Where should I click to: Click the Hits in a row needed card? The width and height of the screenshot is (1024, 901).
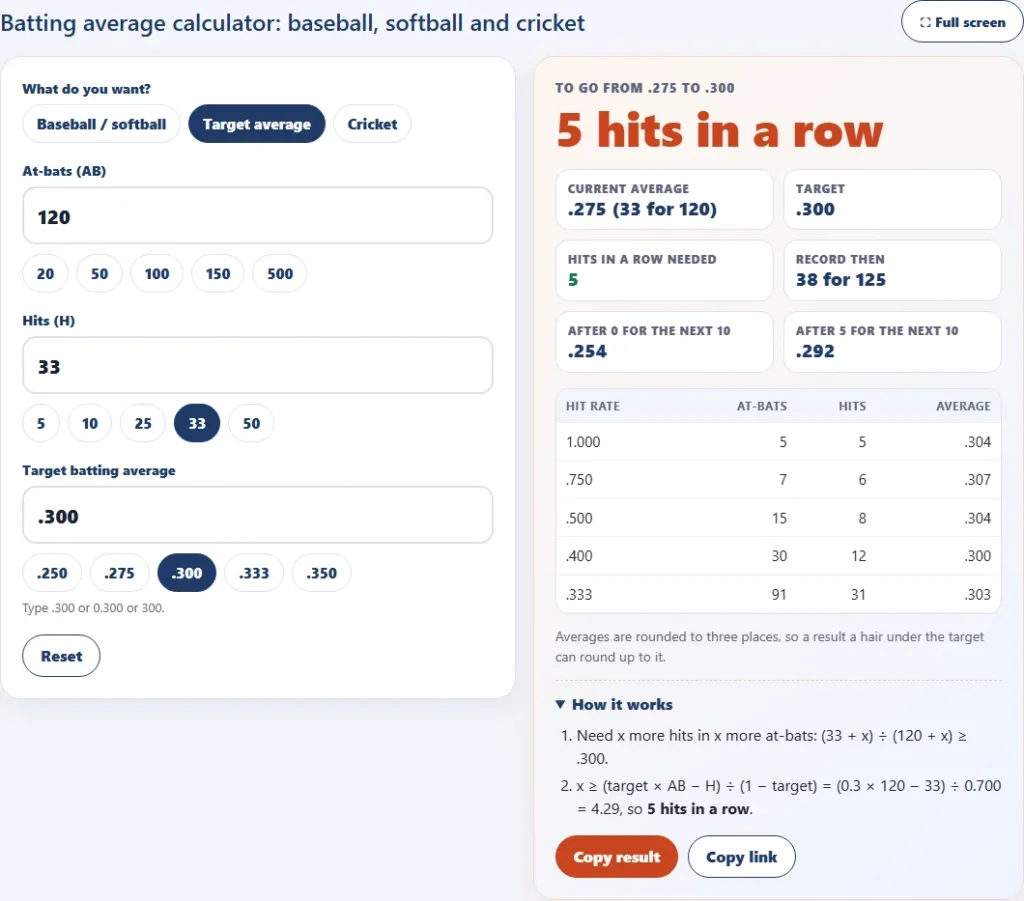coord(664,270)
